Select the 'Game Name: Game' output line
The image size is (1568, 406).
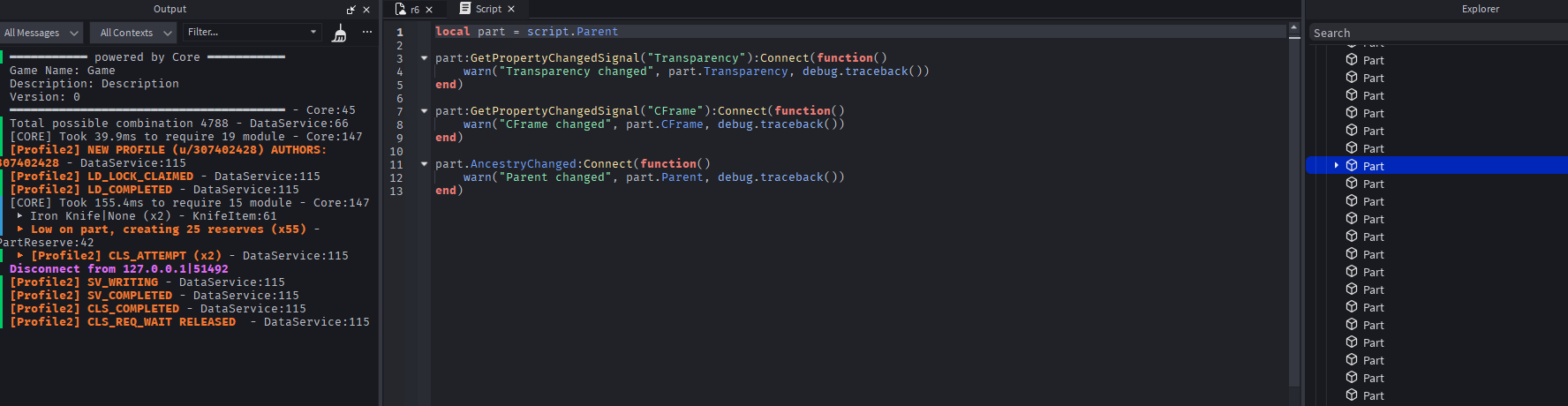tap(62, 71)
